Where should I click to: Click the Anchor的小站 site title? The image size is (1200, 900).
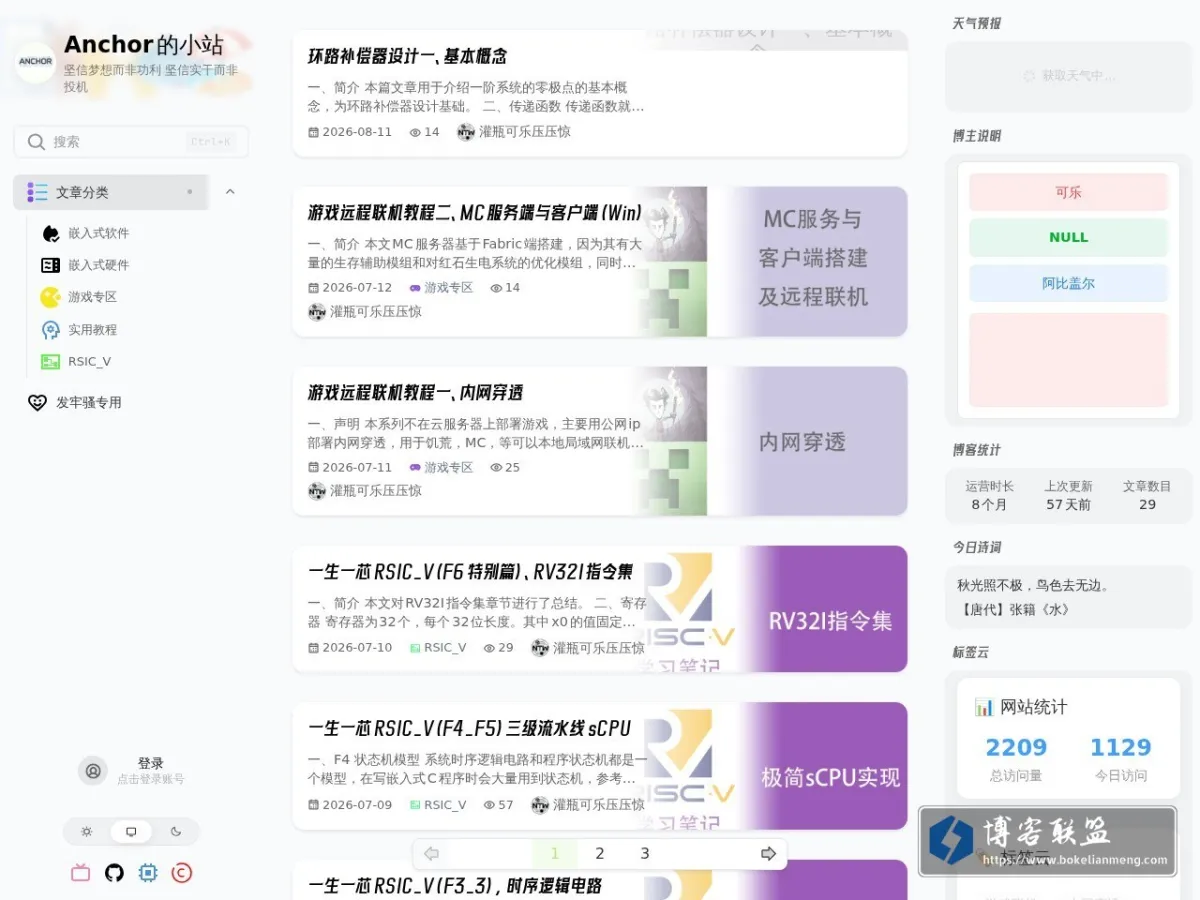144,45
